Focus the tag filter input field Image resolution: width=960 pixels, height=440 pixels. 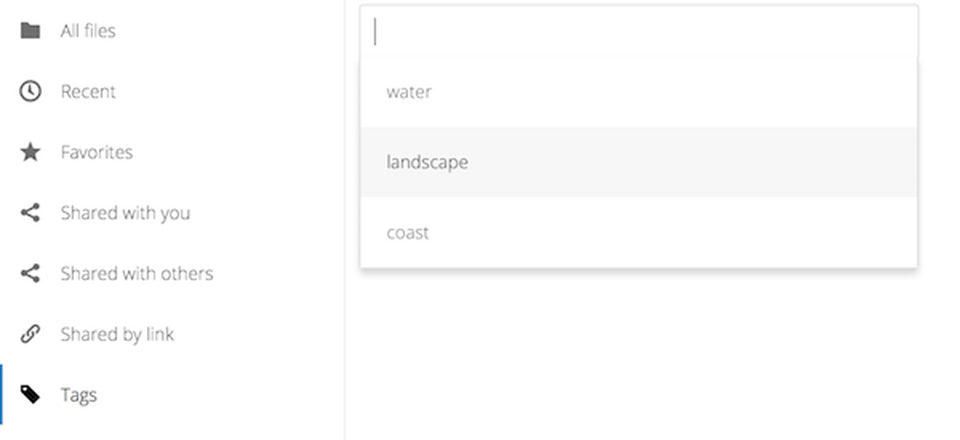coord(639,31)
